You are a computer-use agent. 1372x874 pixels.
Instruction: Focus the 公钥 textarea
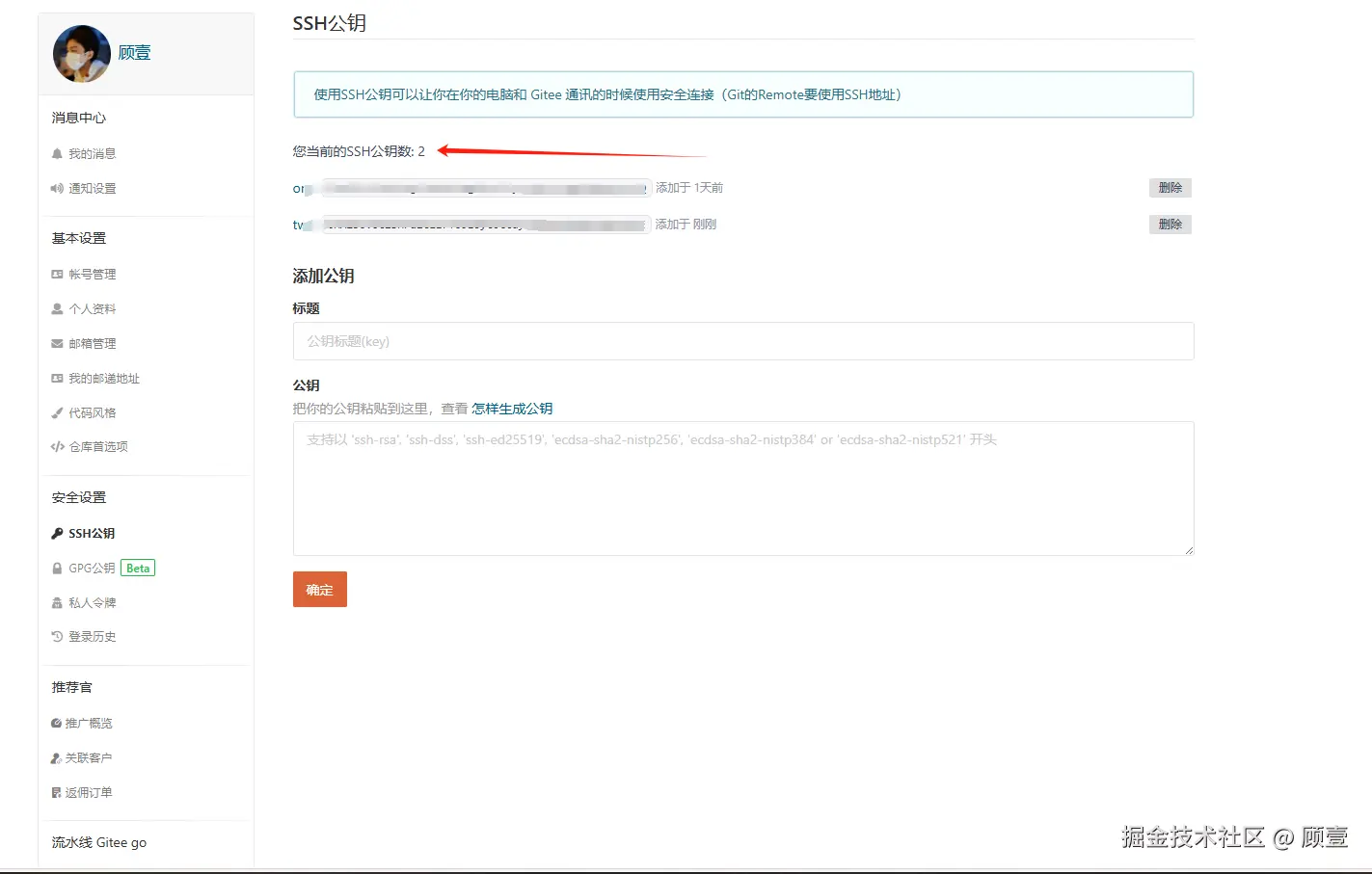743,489
